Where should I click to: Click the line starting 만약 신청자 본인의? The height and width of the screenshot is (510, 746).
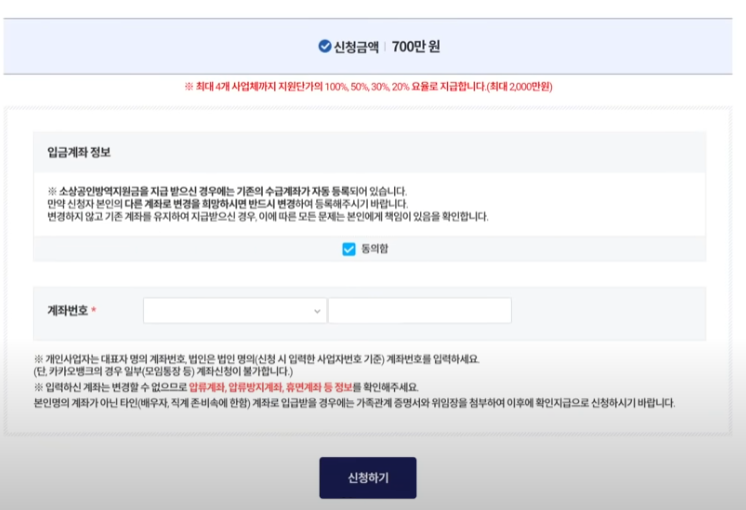point(227,204)
